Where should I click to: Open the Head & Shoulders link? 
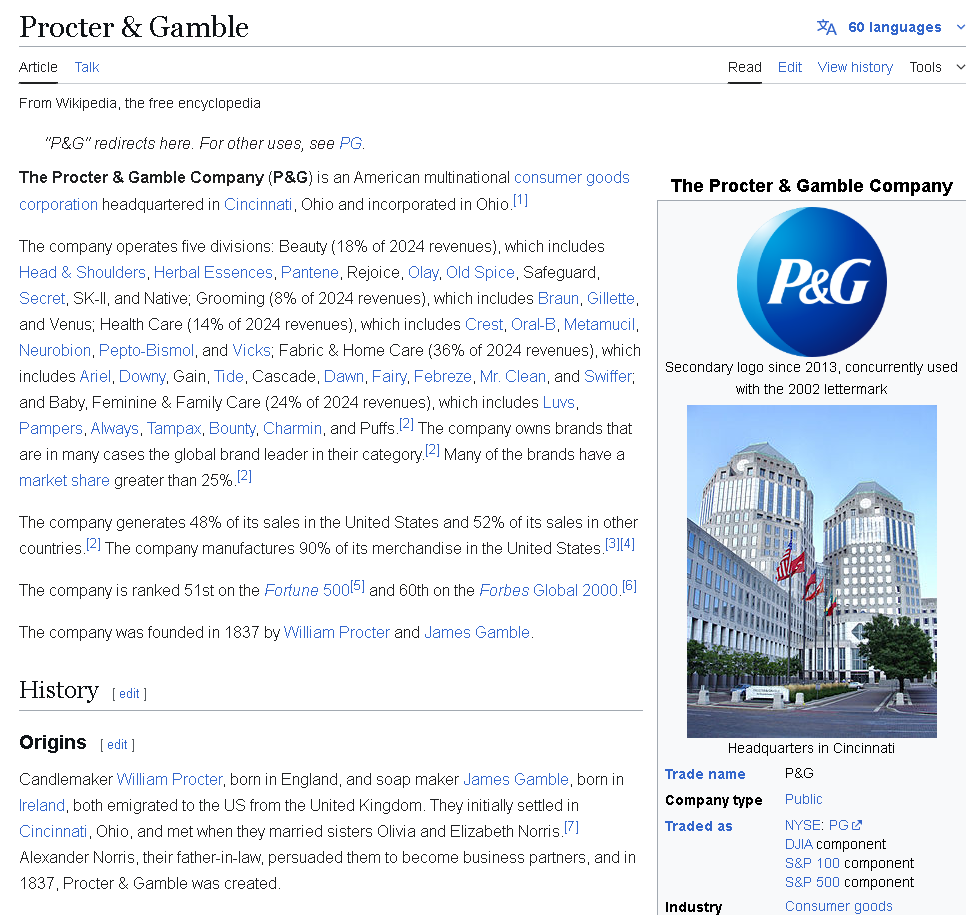point(83,272)
